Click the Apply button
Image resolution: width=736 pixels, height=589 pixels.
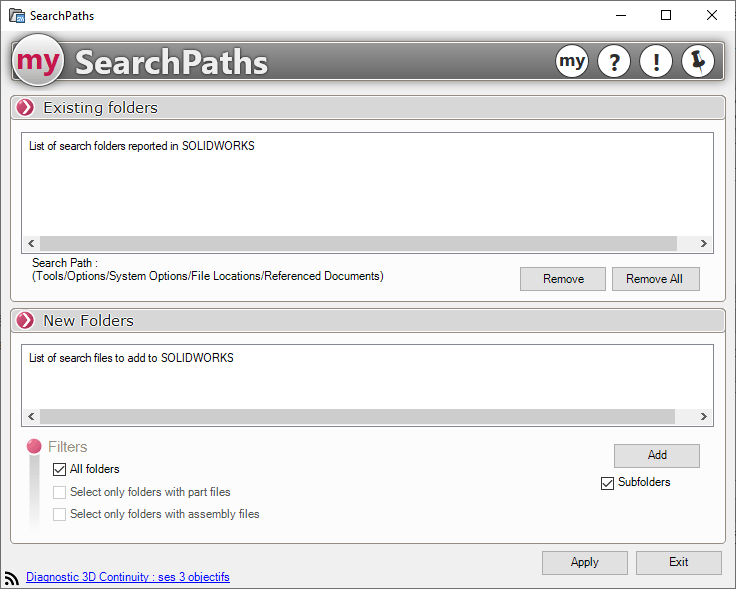[585, 563]
